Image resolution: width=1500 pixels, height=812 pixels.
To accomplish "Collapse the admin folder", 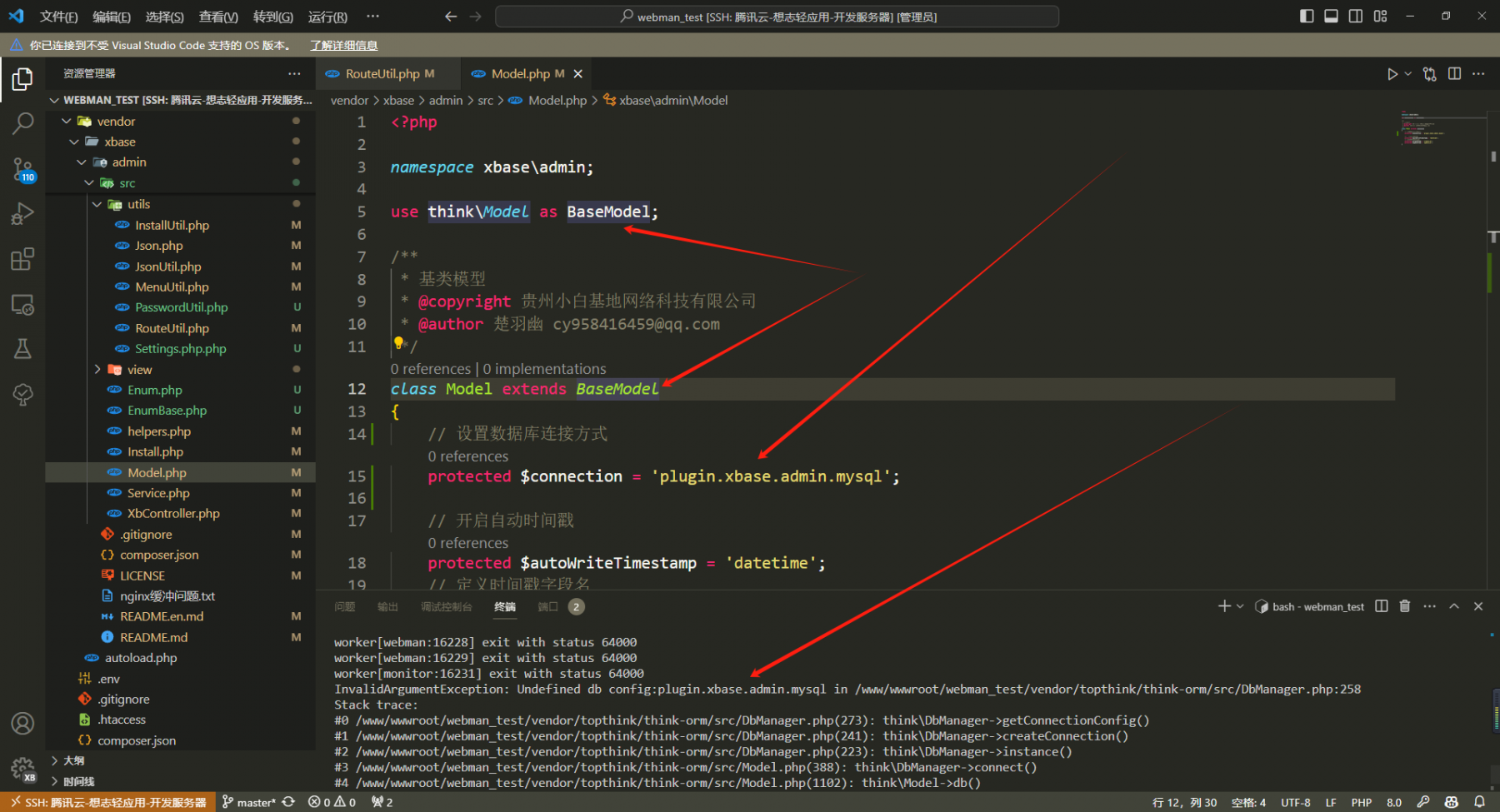I will (x=82, y=162).
